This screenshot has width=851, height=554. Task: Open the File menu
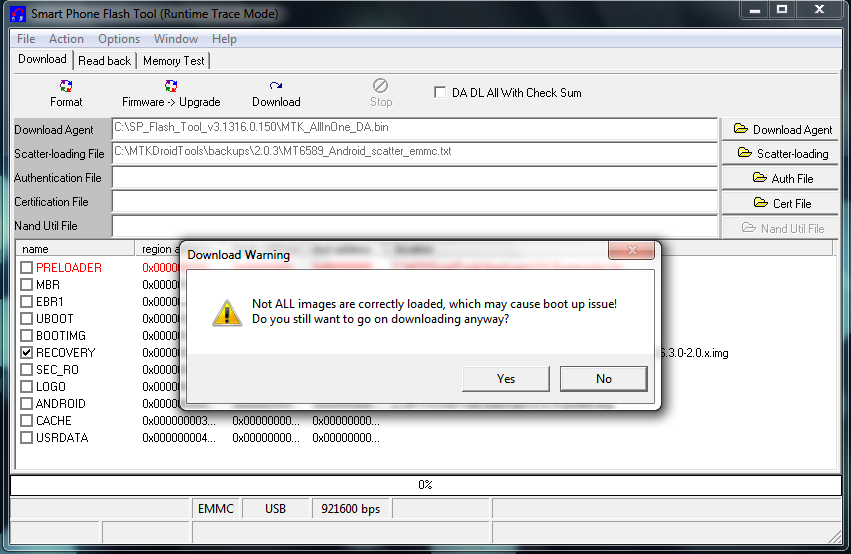[x=26, y=39]
